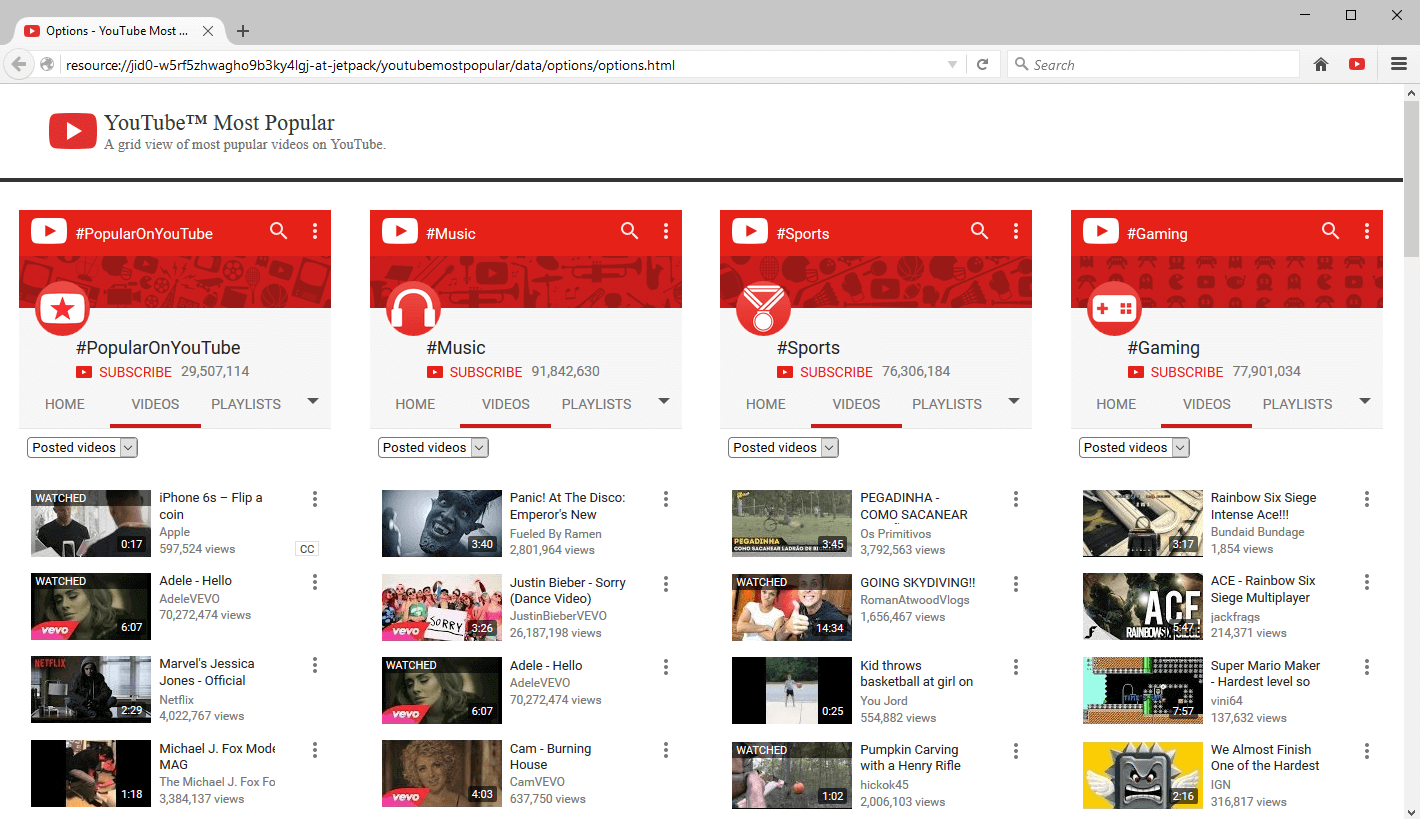Expand more tabs arrow in #Music
1420x819 pixels.
click(664, 401)
